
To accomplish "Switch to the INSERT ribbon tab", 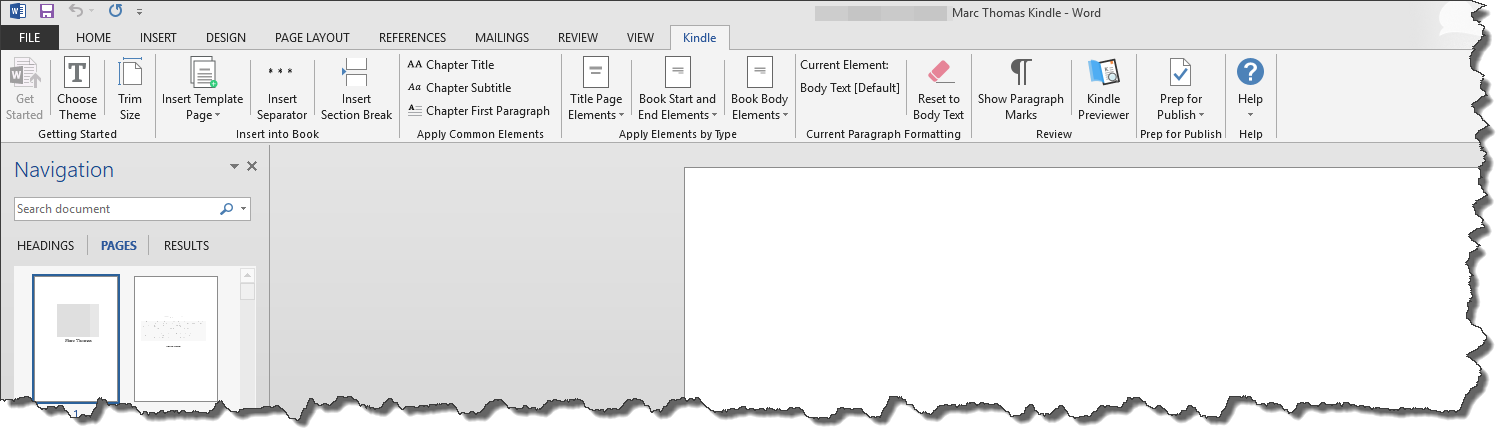I will 158,38.
